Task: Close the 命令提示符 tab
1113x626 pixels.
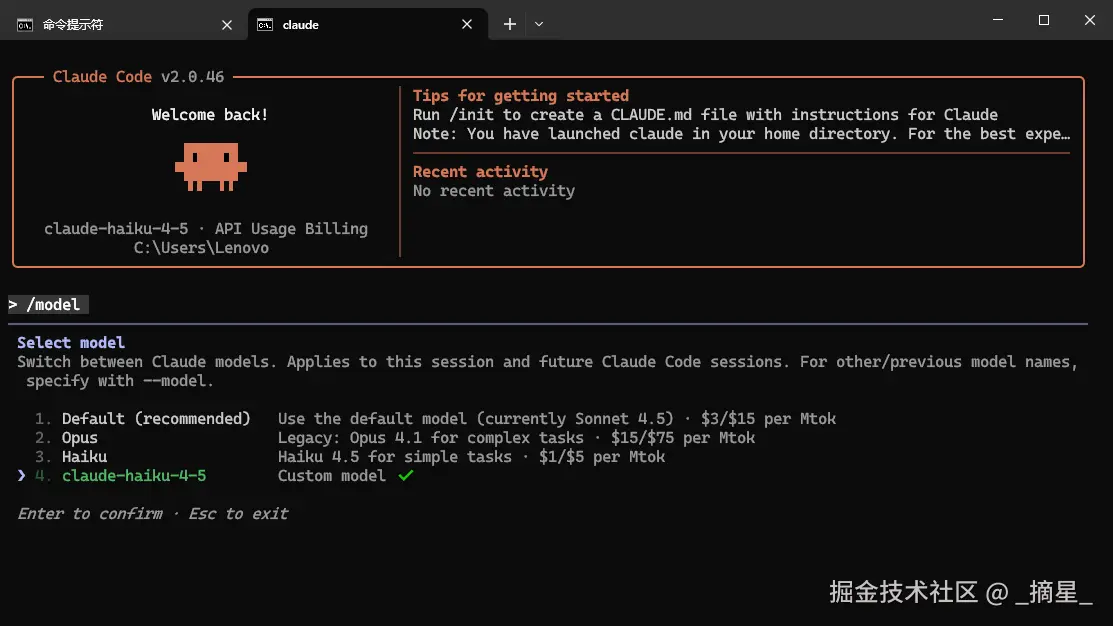Action: tap(227, 24)
